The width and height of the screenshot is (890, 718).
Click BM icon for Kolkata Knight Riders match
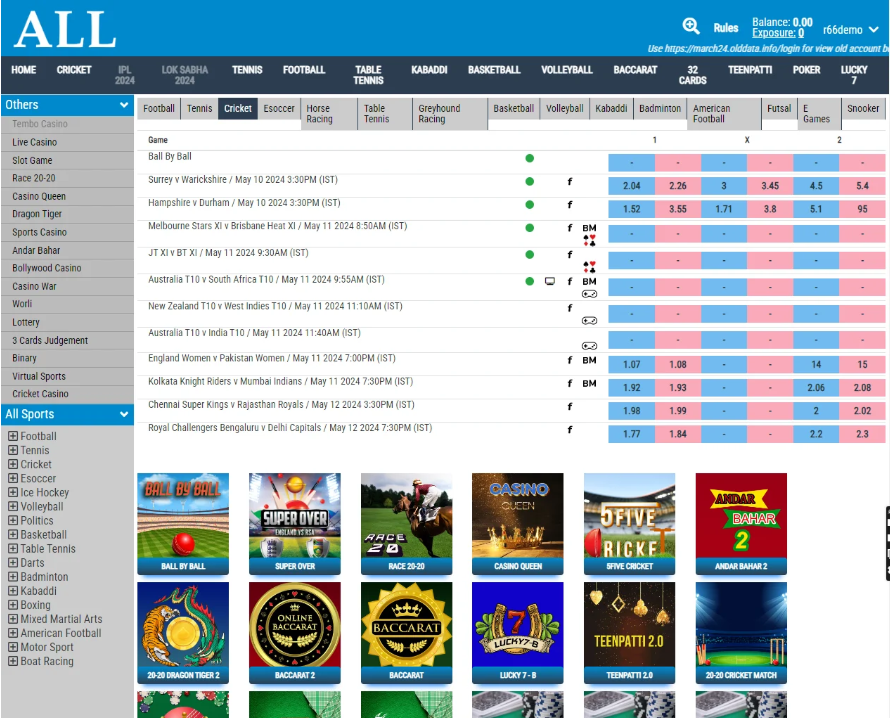tap(589, 384)
